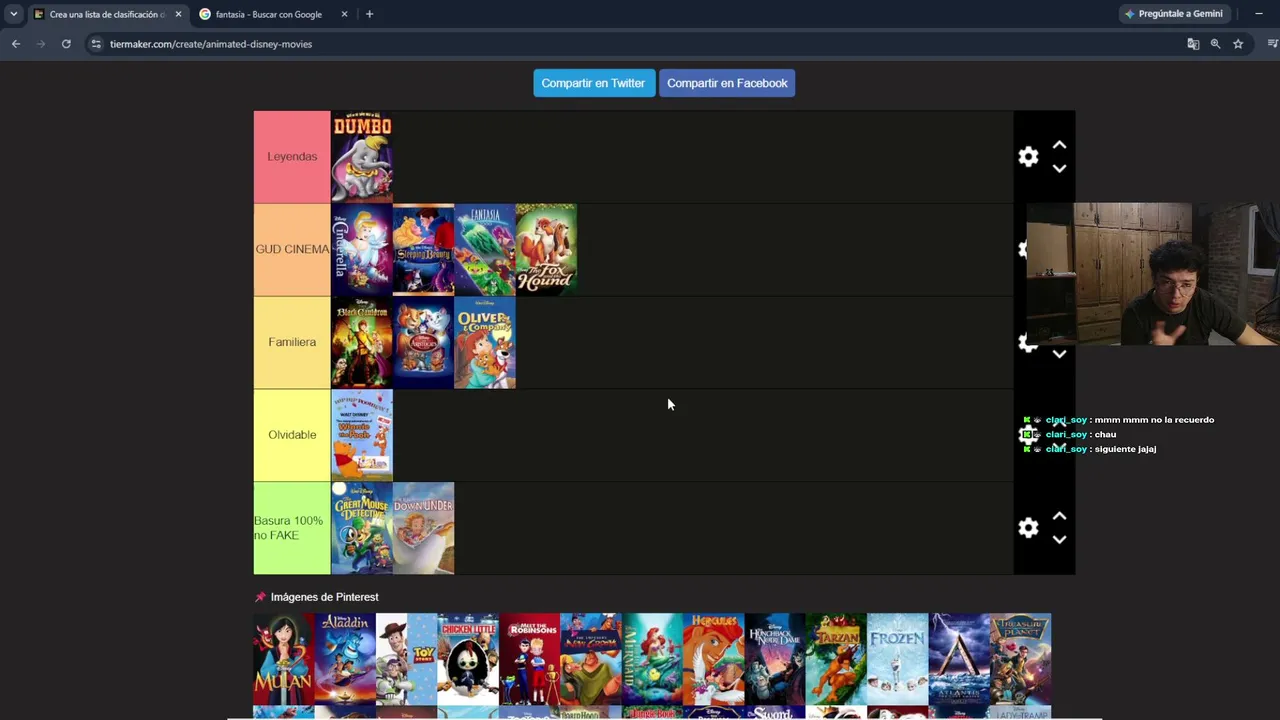The width and height of the screenshot is (1280, 720).
Task: Select the Winnie the Pooh poster
Action: click(x=362, y=435)
